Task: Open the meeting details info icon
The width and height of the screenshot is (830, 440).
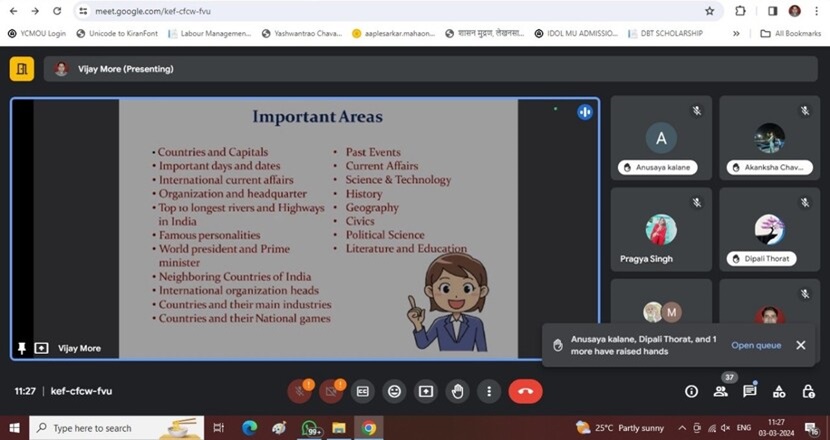Action: (x=691, y=391)
